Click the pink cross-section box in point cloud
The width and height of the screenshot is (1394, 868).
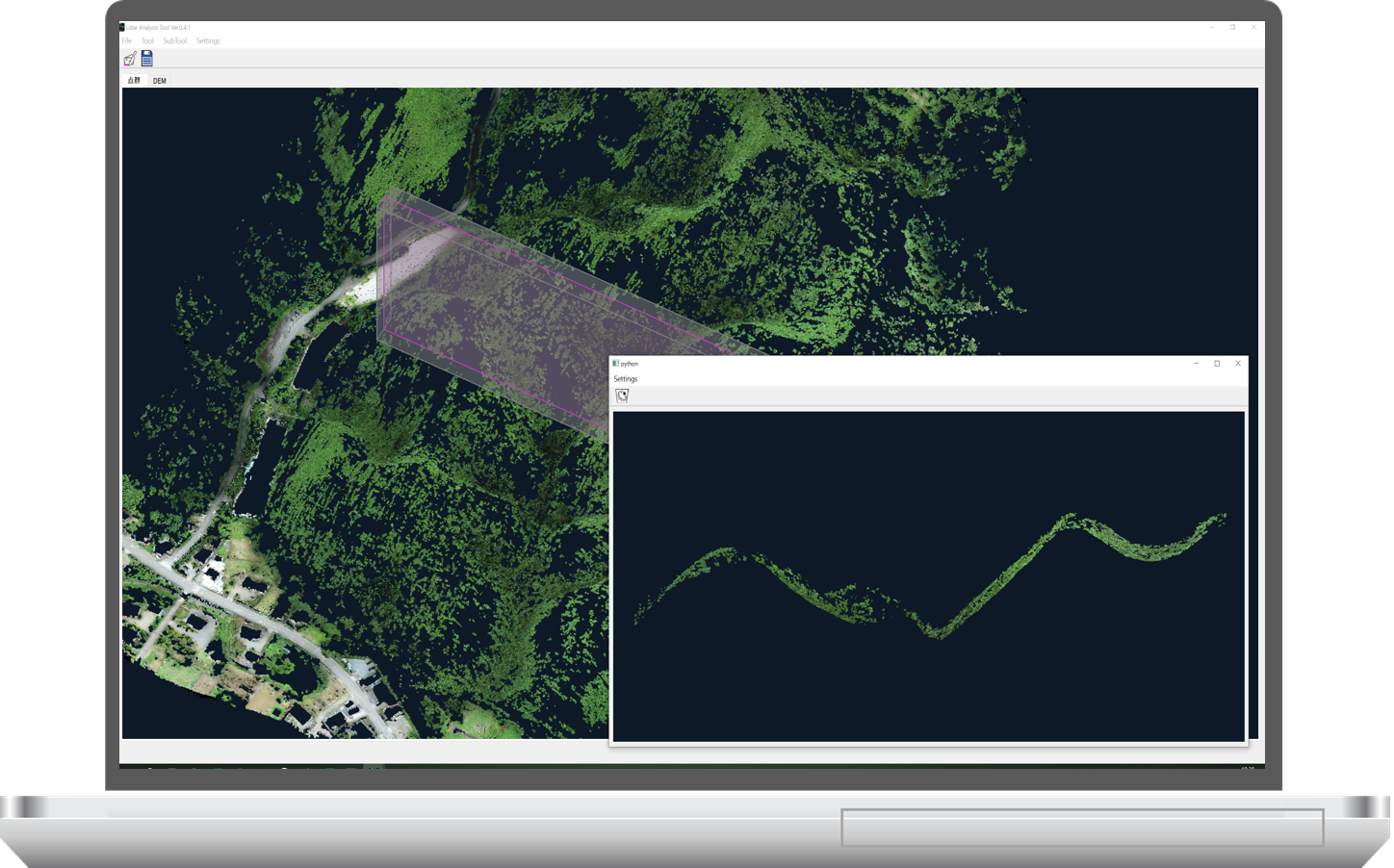pyautogui.click(x=491, y=308)
